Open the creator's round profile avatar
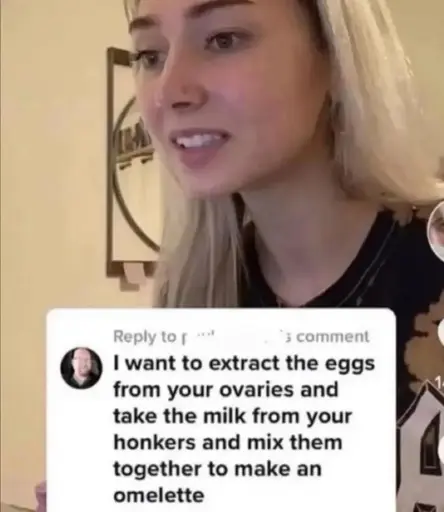Viewport: 444px width, 512px height. (x=437, y=232)
